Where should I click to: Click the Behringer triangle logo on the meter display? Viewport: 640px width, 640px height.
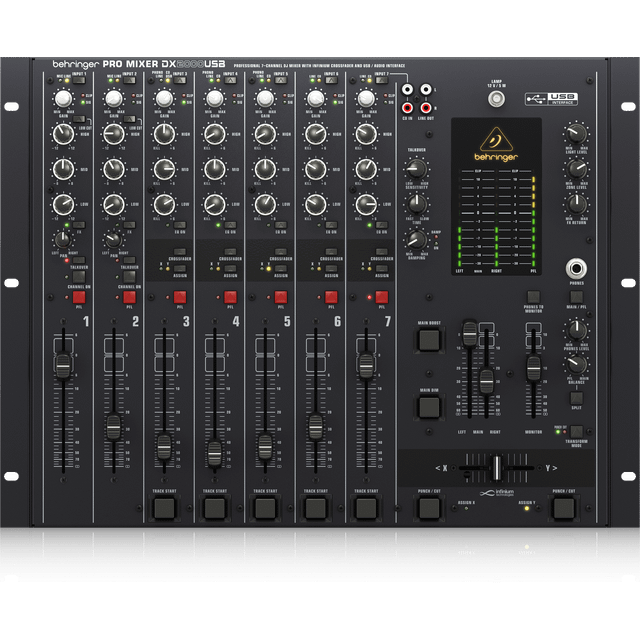pos(496,139)
